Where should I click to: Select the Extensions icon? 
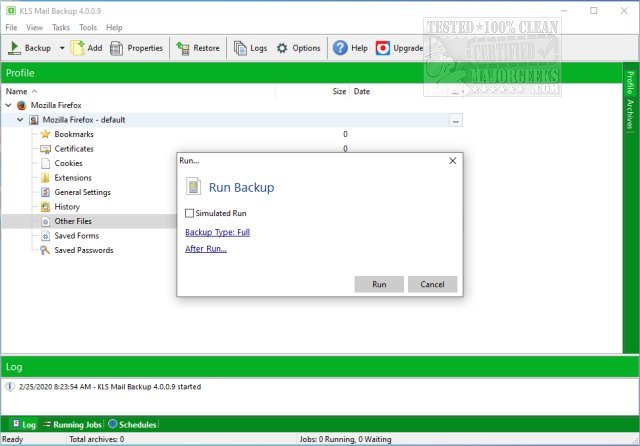click(45, 178)
